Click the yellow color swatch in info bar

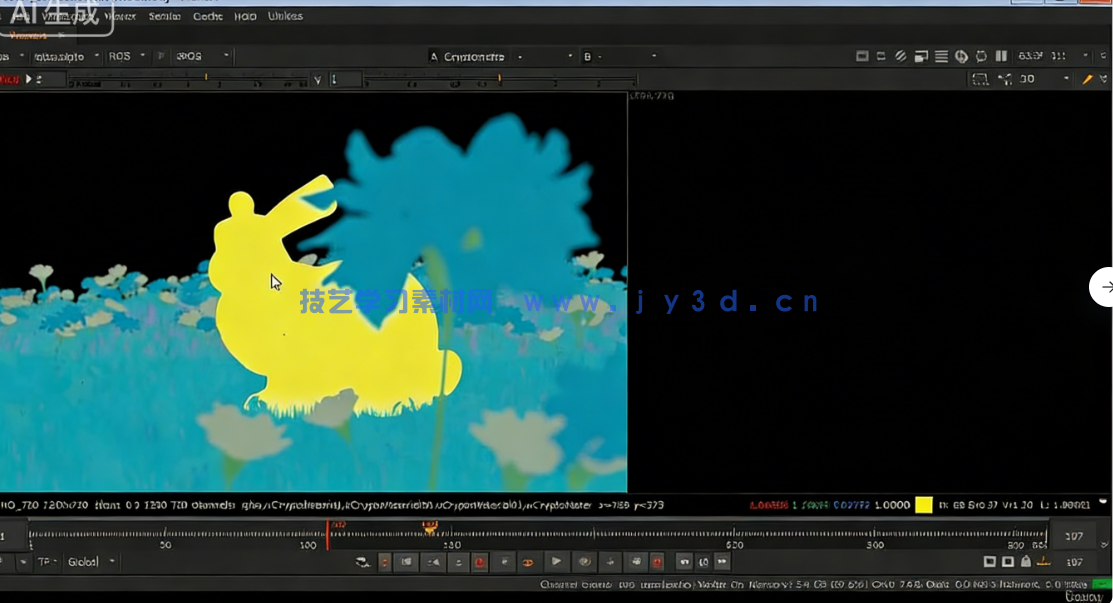click(x=923, y=505)
